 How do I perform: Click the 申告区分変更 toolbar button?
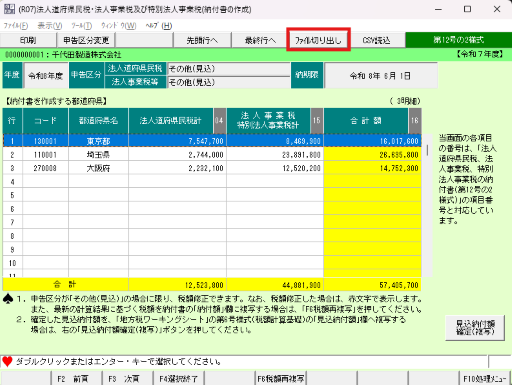point(86,40)
